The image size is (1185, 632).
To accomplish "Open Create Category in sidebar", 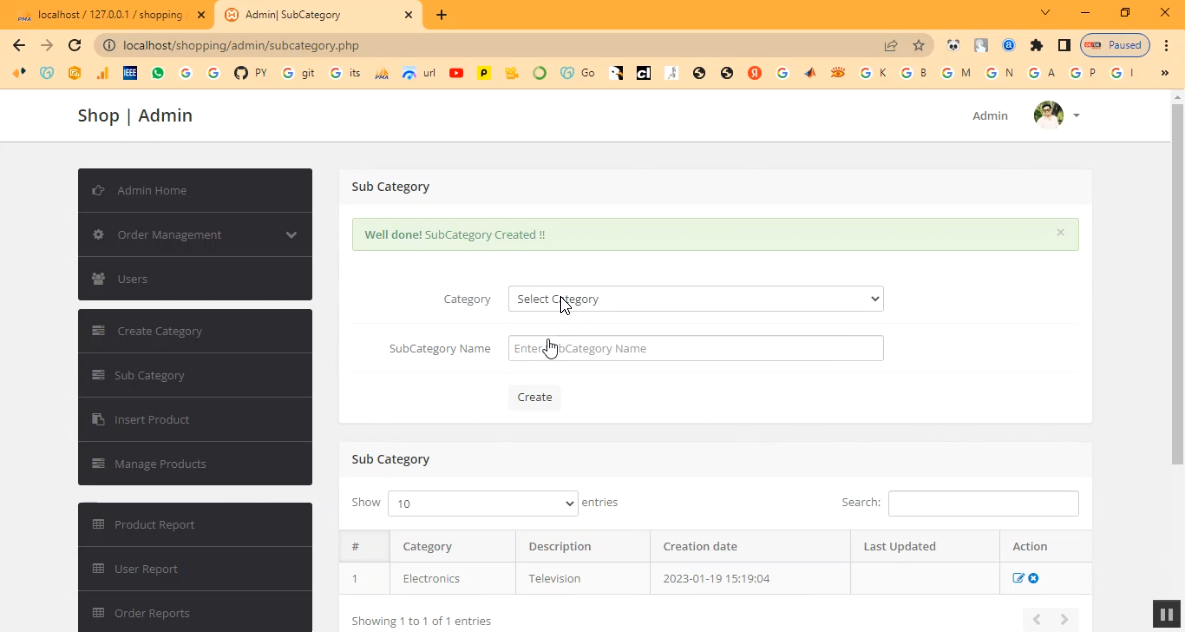I will click(159, 331).
